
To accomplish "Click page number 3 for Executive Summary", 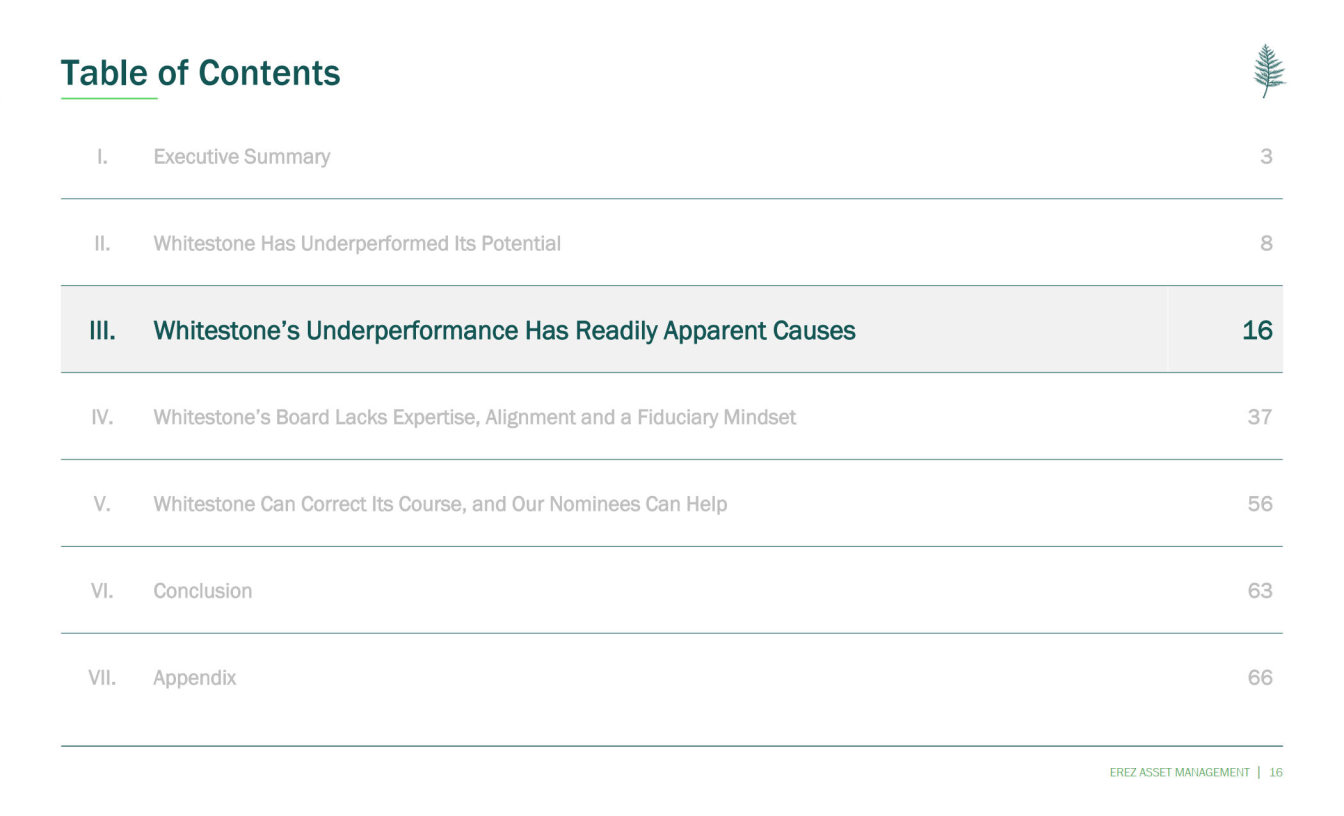I will coord(1265,157).
